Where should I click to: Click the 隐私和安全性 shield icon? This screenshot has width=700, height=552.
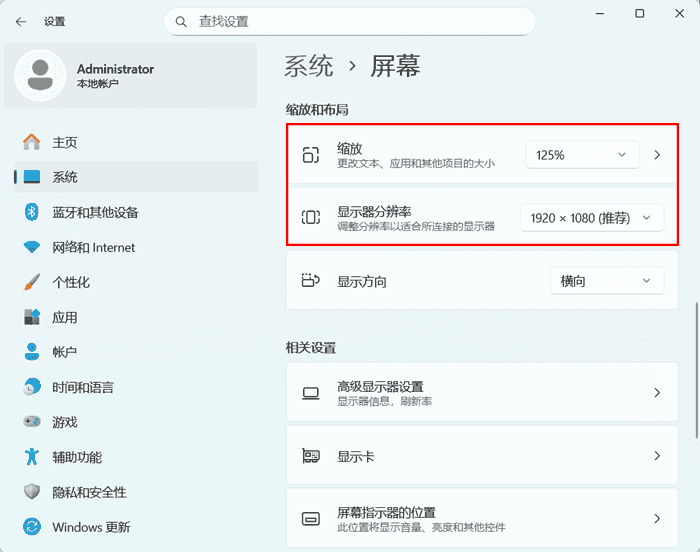click(x=32, y=492)
